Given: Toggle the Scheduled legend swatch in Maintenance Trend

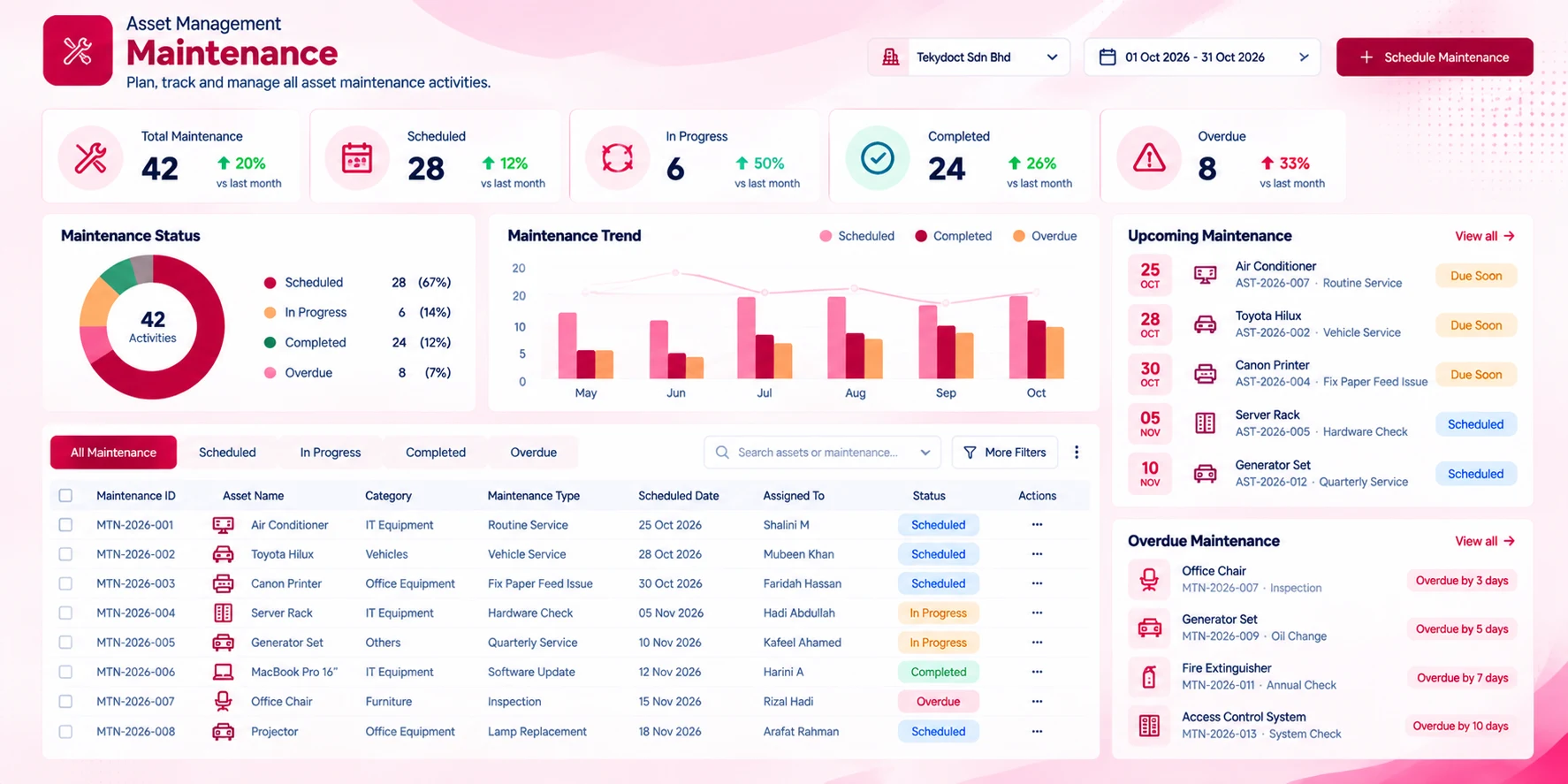Looking at the screenshot, I should (x=826, y=236).
